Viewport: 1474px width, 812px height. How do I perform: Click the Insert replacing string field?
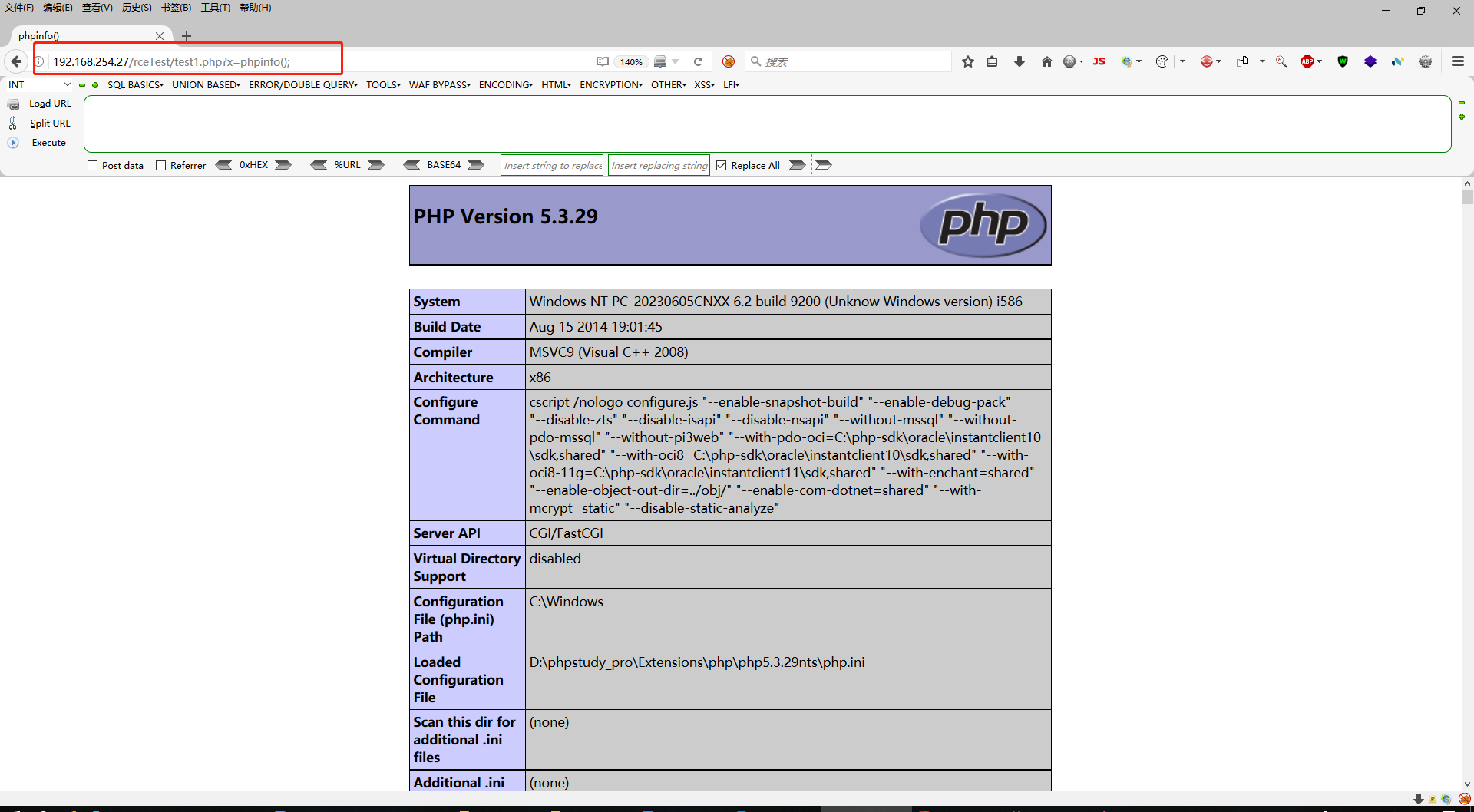[659, 165]
